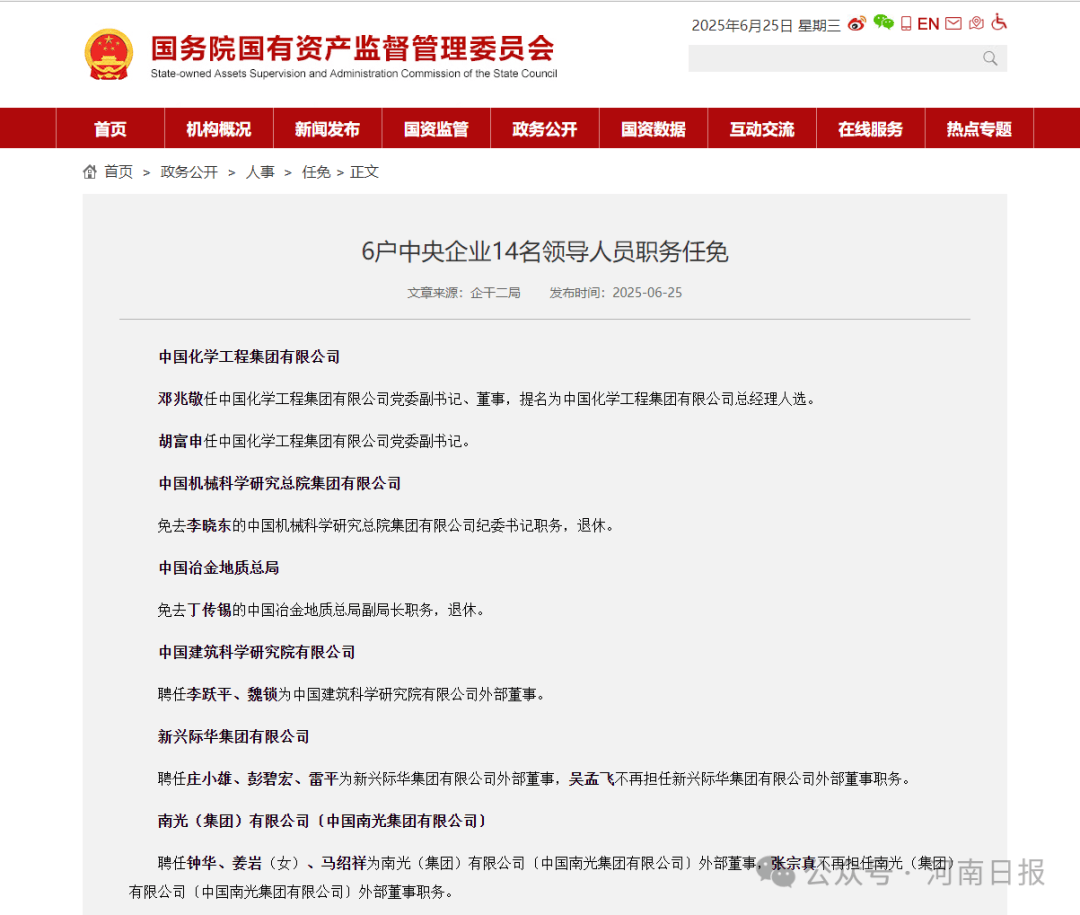Open the 新闻发布 menu item
The image size is (1080, 915).
(x=327, y=129)
